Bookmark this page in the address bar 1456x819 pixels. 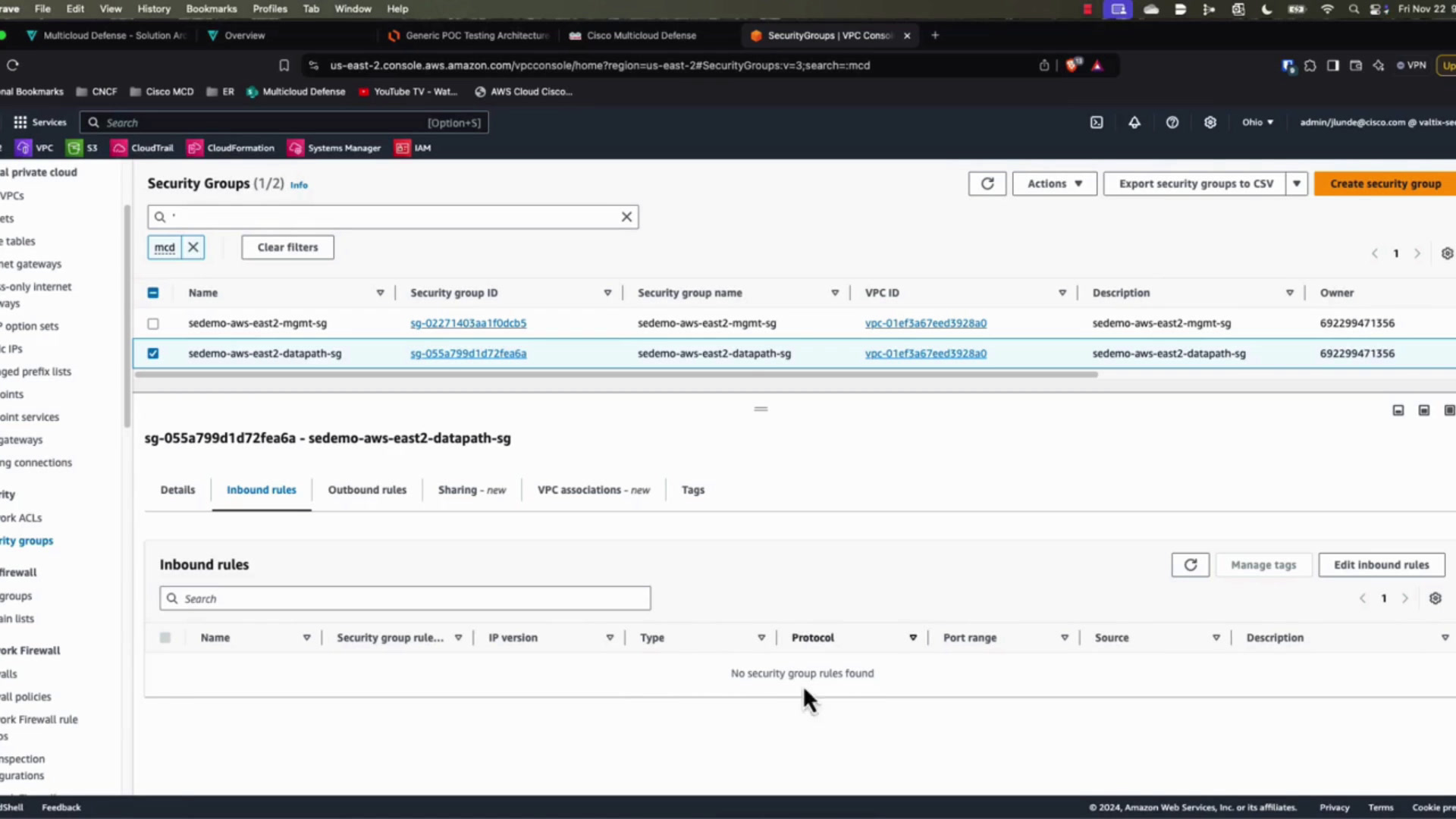pos(284,65)
